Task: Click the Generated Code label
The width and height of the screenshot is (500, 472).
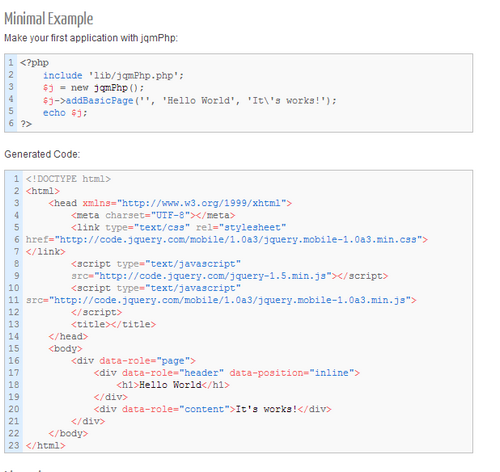Action: [42, 154]
